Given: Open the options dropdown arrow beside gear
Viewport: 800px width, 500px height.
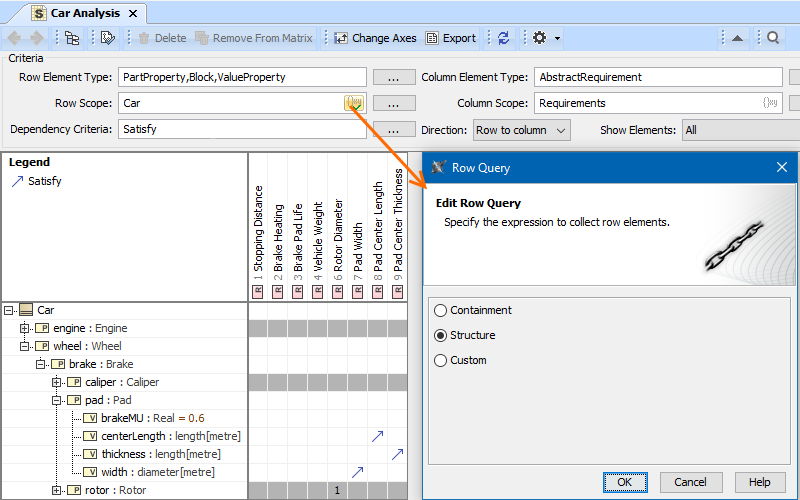Looking at the screenshot, I should [x=557, y=39].
